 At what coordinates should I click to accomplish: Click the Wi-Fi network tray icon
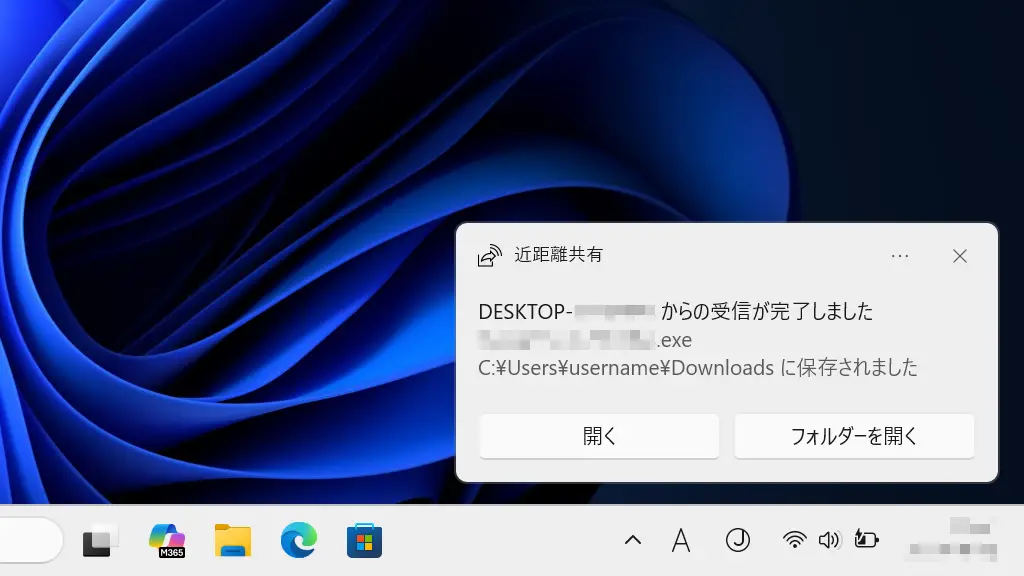(795, 541)
